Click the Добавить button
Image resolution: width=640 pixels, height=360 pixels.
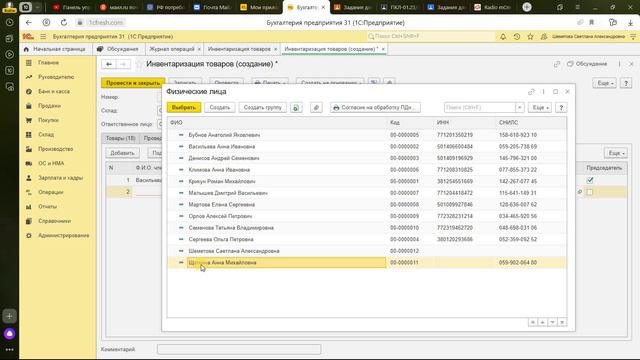click(122, 153)
